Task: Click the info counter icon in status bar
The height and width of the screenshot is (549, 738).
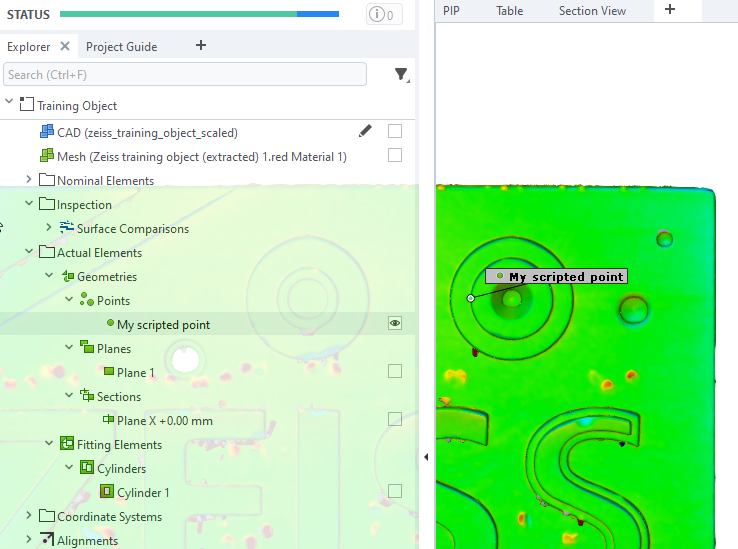Action: pyautogui.click(x=385, y=14)
